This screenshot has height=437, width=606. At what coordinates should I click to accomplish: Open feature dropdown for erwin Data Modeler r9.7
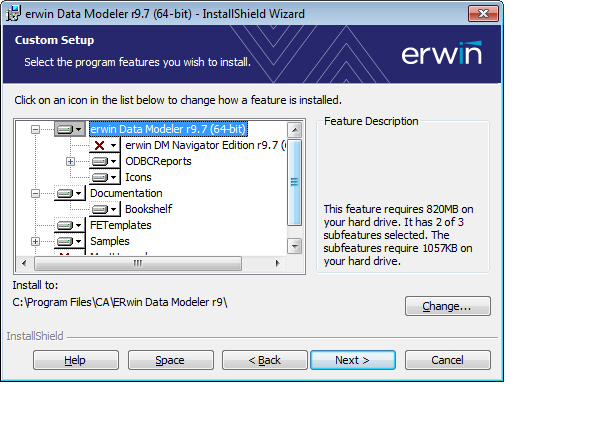click(70, 129)
